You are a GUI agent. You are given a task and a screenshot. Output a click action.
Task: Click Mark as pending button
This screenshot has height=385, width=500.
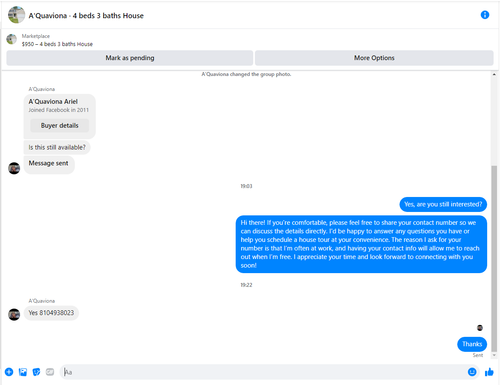tap(130, 58)
